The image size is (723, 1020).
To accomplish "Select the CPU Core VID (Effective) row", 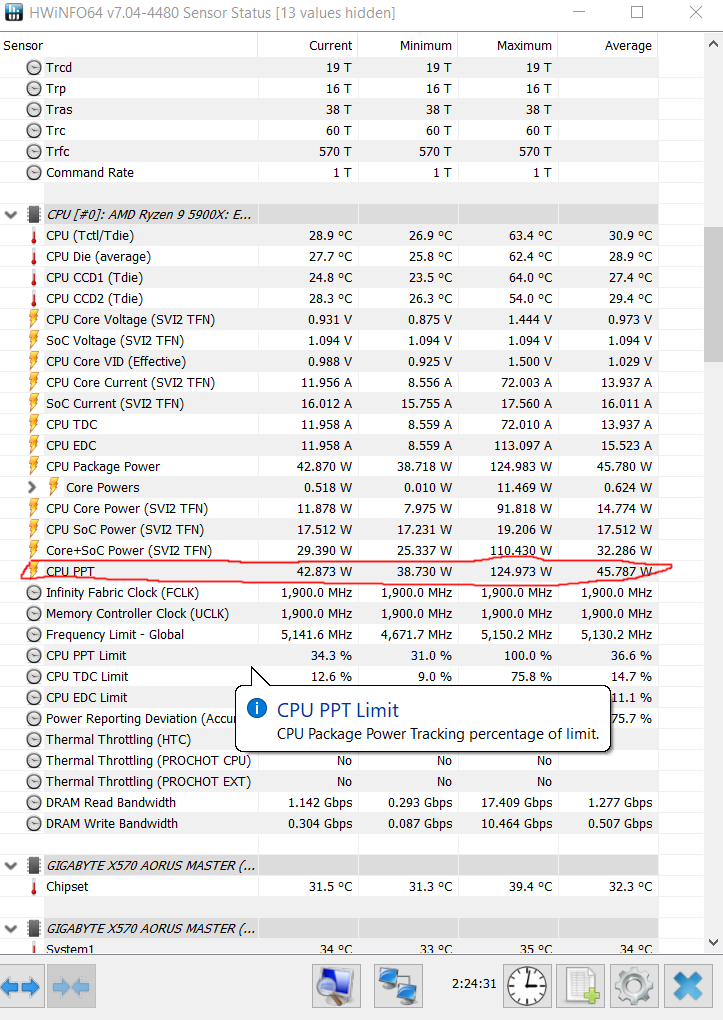I will 329,362.
